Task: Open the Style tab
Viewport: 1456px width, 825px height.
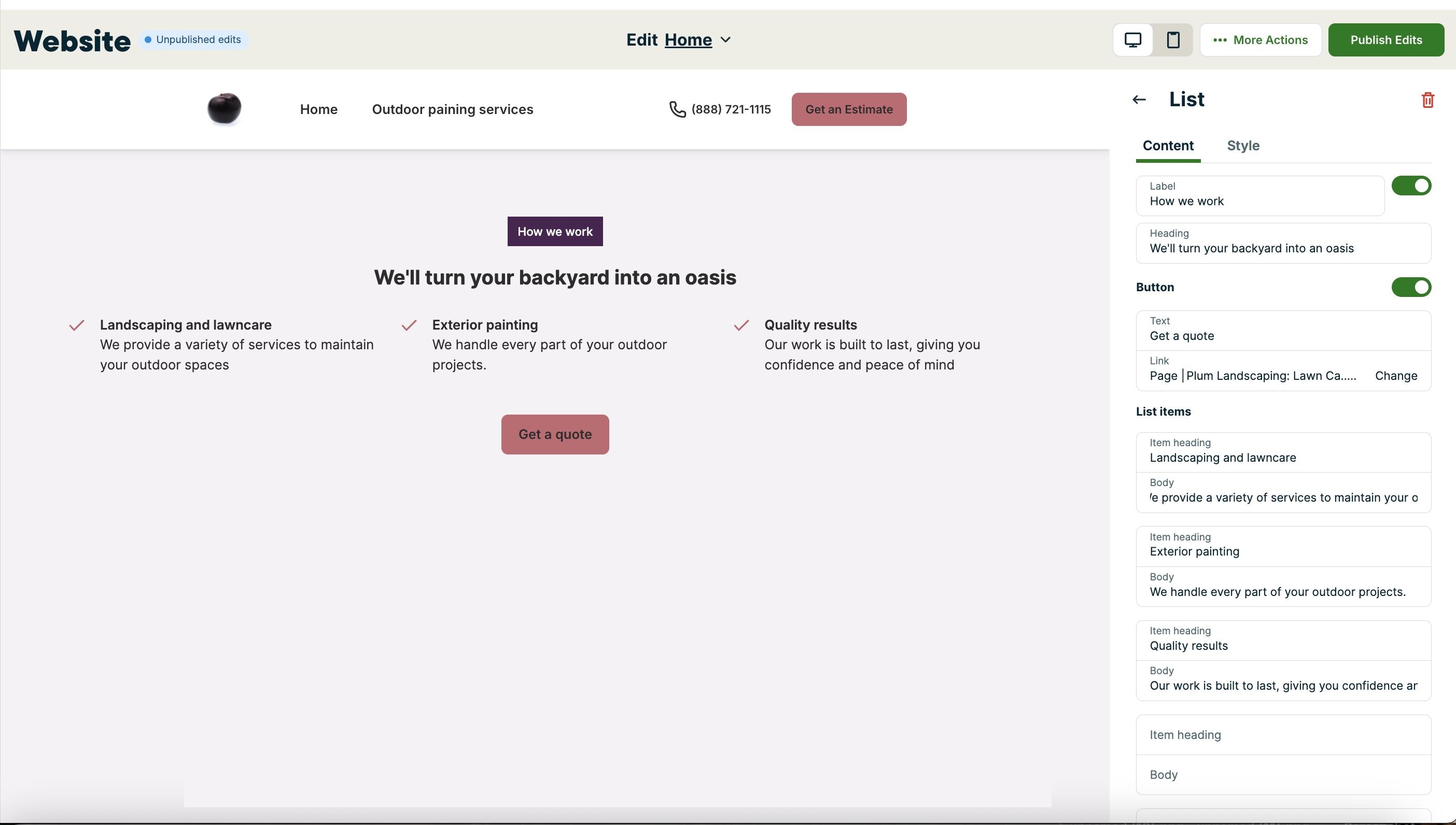Action: [1242, 146]
